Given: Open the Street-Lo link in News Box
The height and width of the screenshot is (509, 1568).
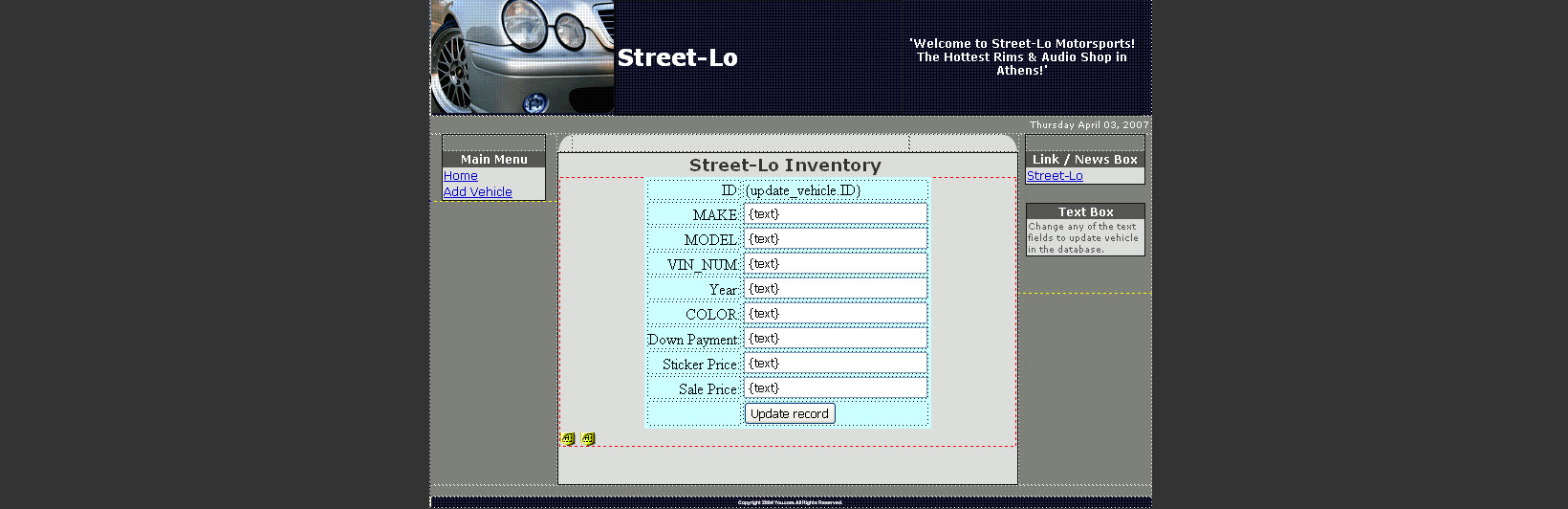Looking at the screenshot, I should pos(1055,176).
